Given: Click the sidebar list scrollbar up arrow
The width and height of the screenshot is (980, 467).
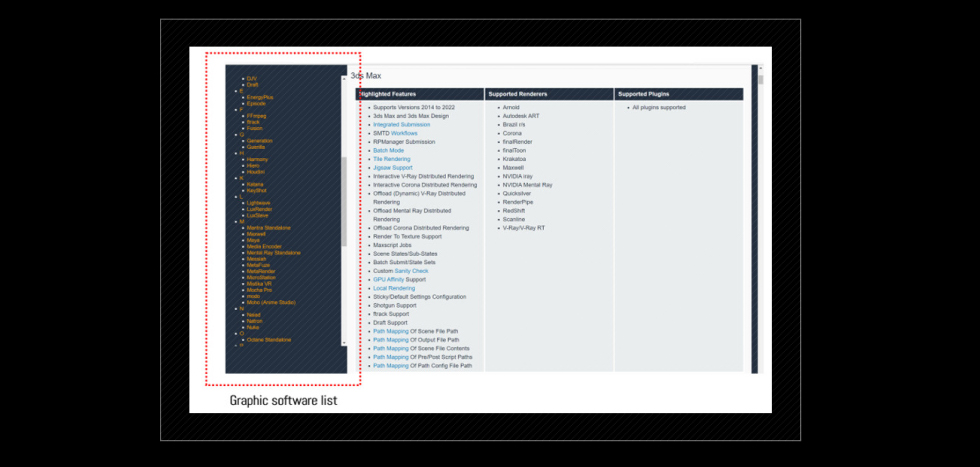Looking at the screenshot, I should coord(344,79).
